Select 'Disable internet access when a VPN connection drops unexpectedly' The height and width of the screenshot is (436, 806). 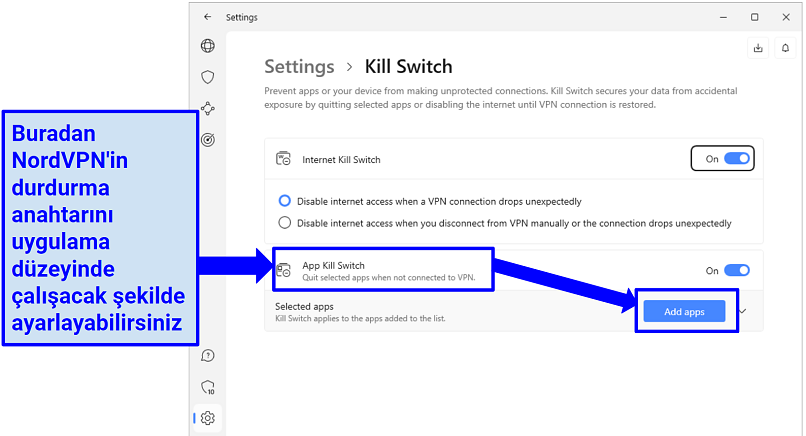click(285, 201)
